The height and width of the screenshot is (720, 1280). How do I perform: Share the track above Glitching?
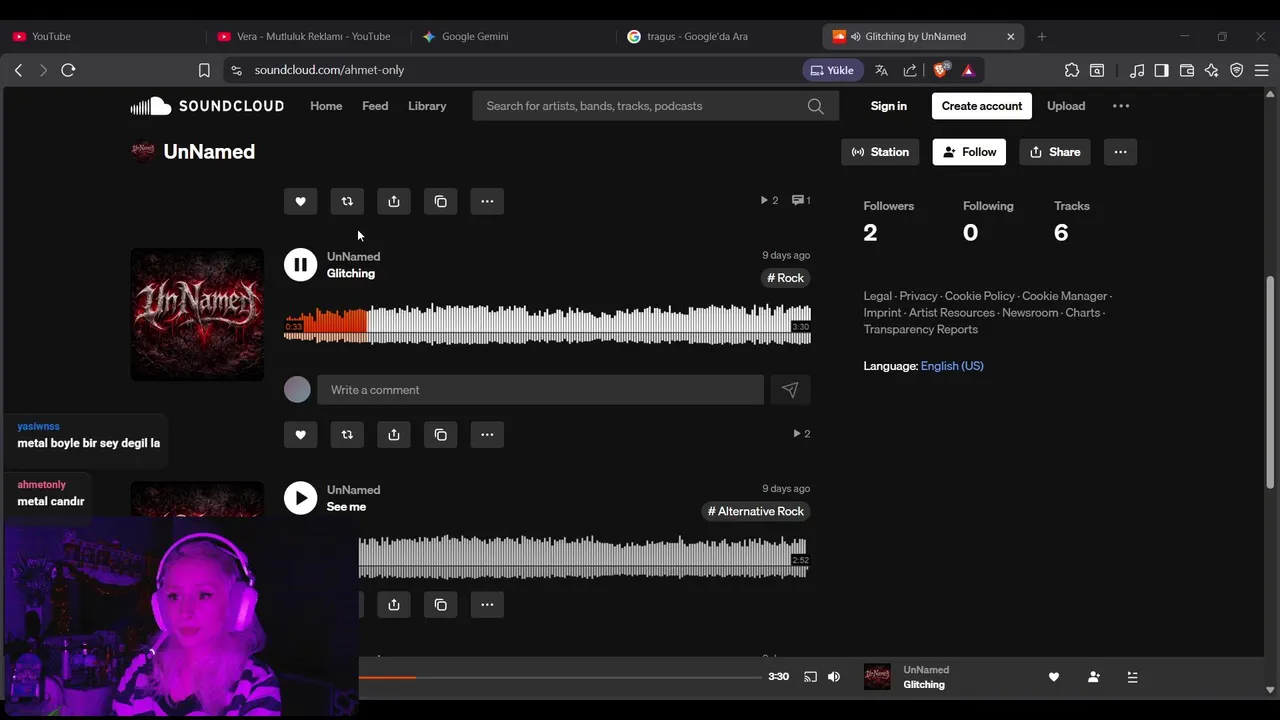(394, 201)
